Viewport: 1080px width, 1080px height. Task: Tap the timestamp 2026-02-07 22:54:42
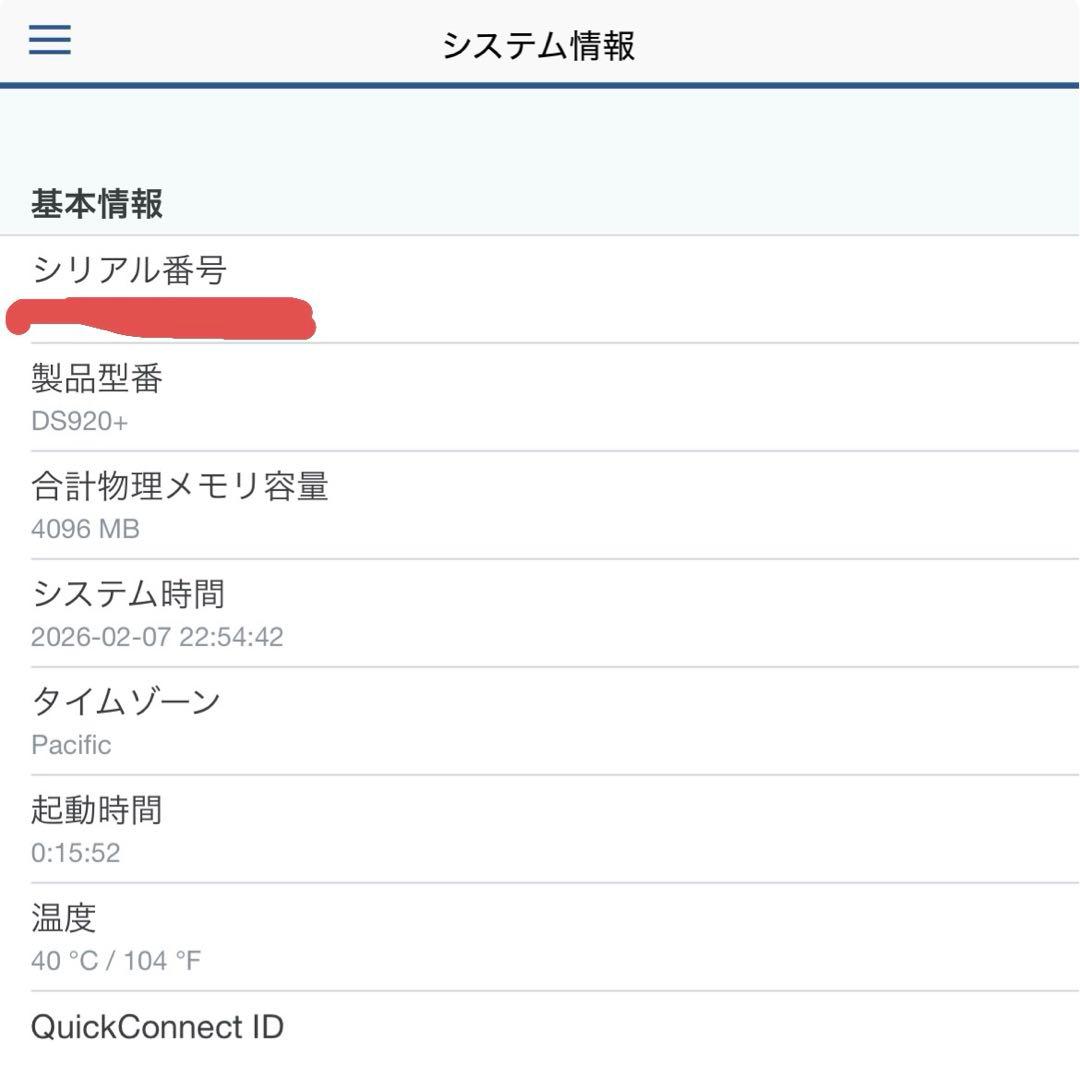[x=156, y=637]
